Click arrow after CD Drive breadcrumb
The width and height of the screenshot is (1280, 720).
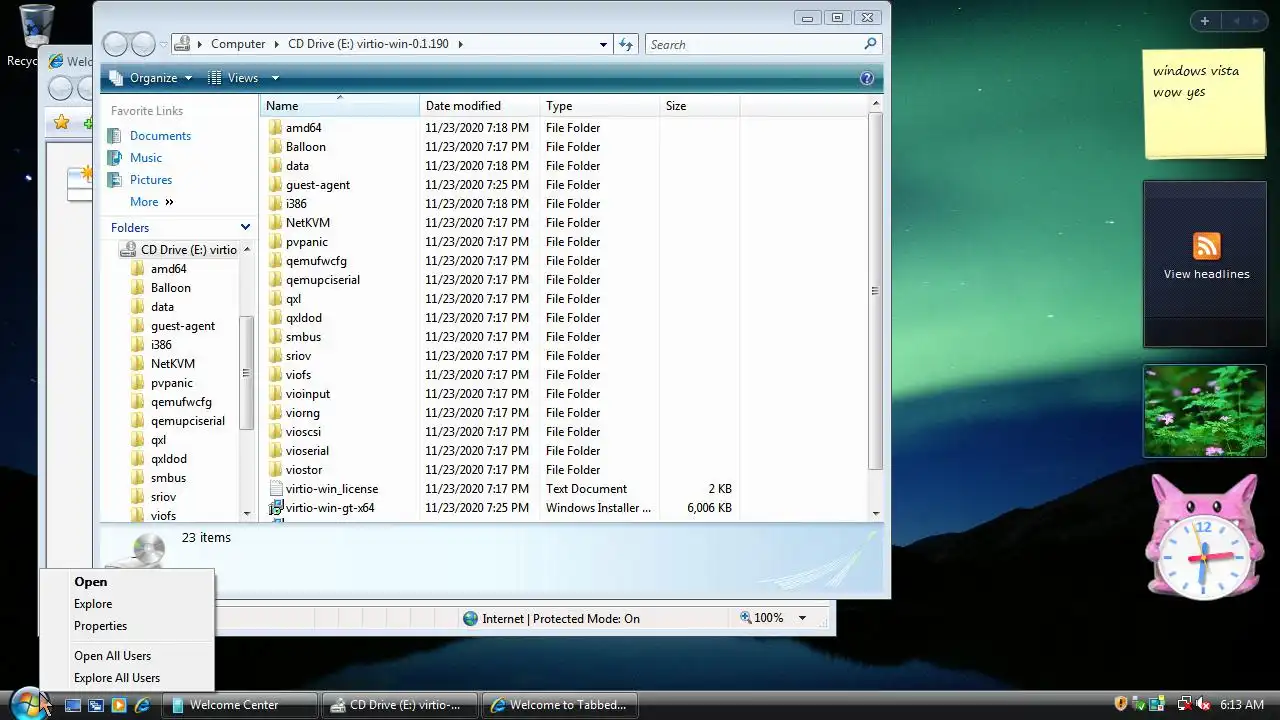point(460,44)
